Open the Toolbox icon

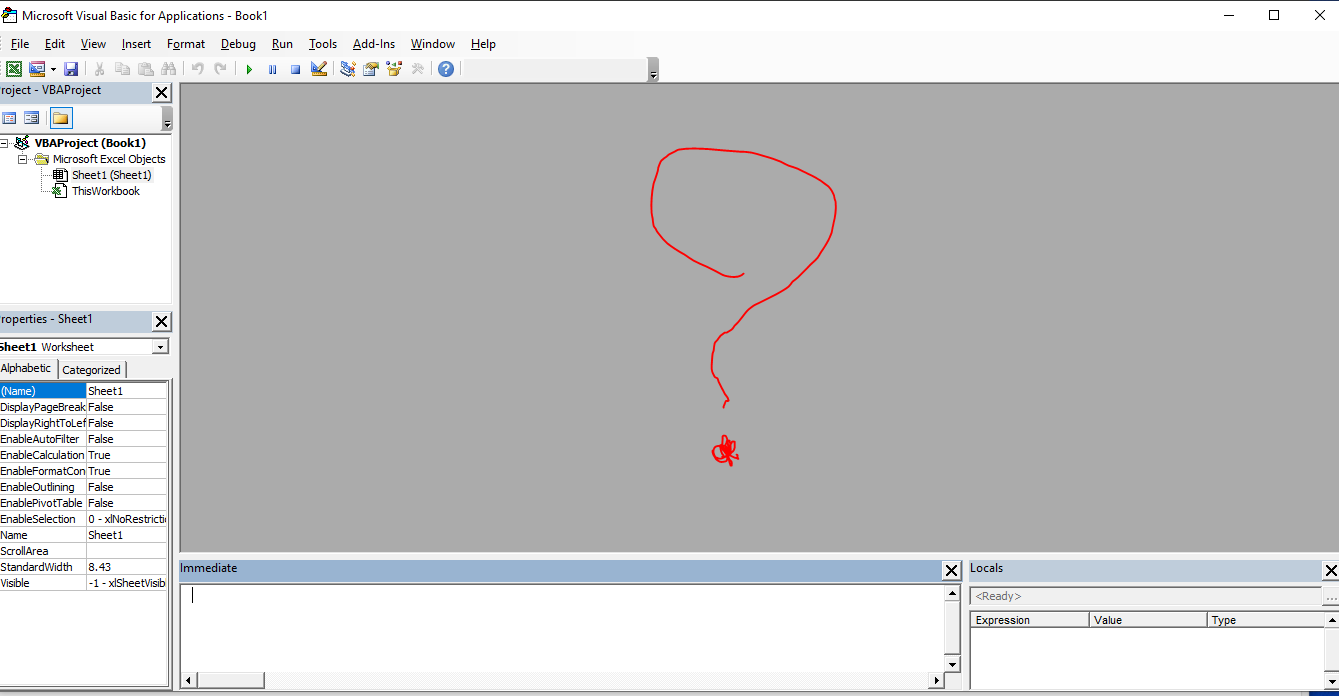click(x=417, y=69)
